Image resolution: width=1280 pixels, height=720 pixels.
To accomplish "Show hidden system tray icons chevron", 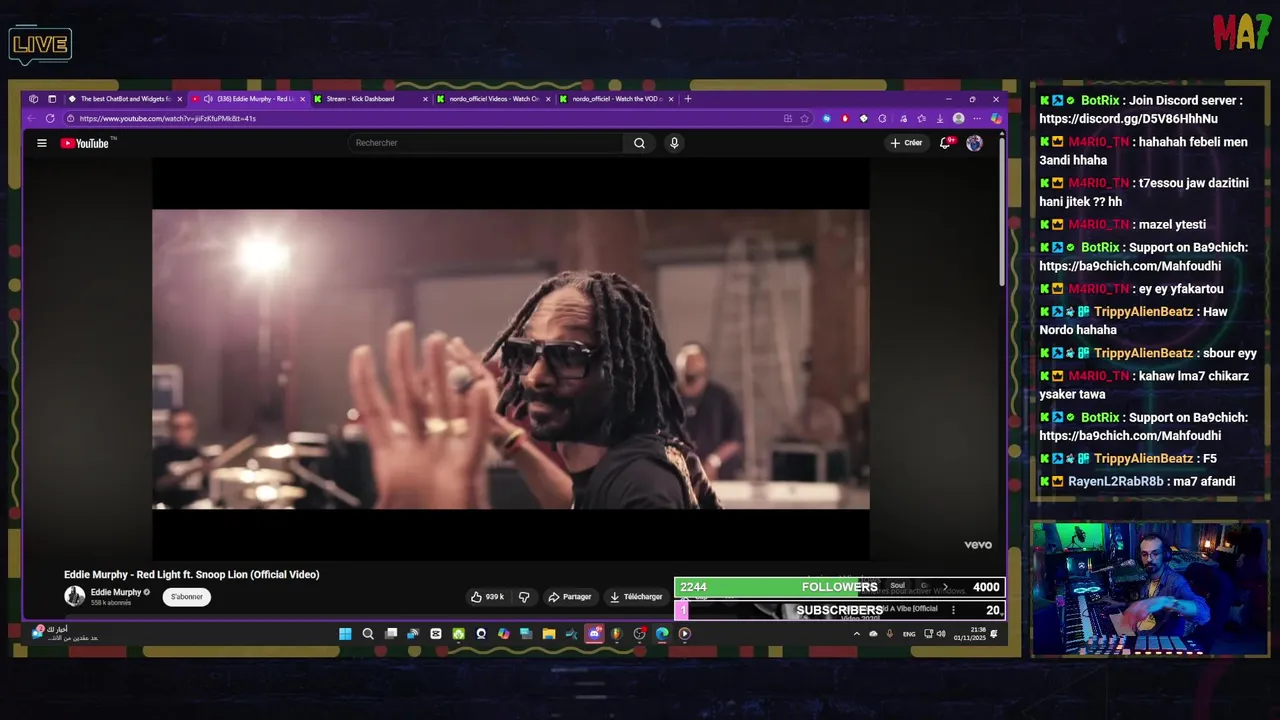I will [x=856, y=634].
